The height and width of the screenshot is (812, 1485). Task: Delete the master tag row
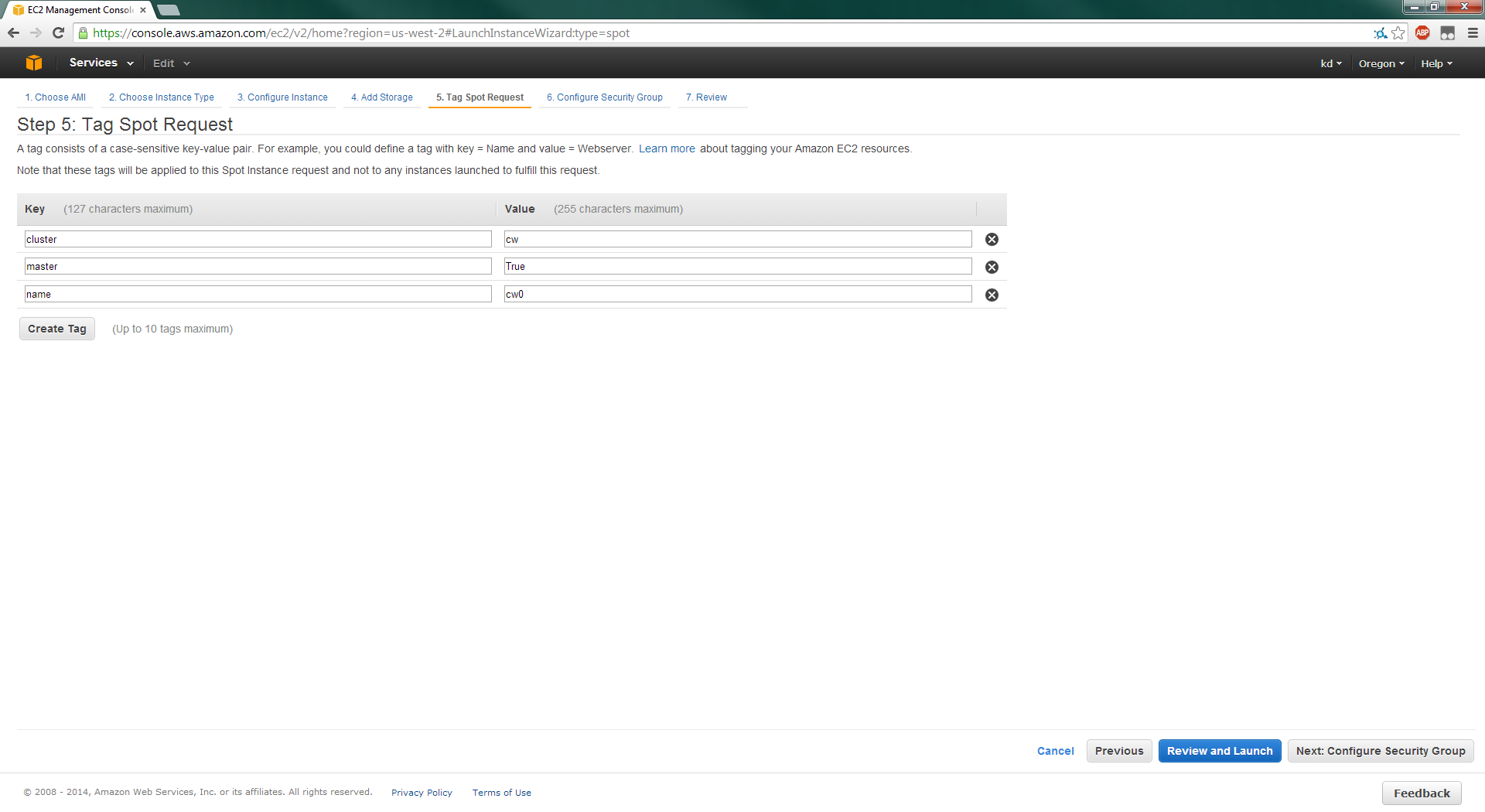[x=992, y=268]
